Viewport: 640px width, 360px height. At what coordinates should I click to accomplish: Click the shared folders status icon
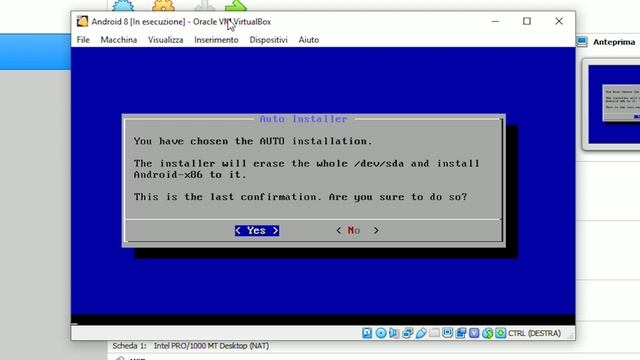pos(434,333)
